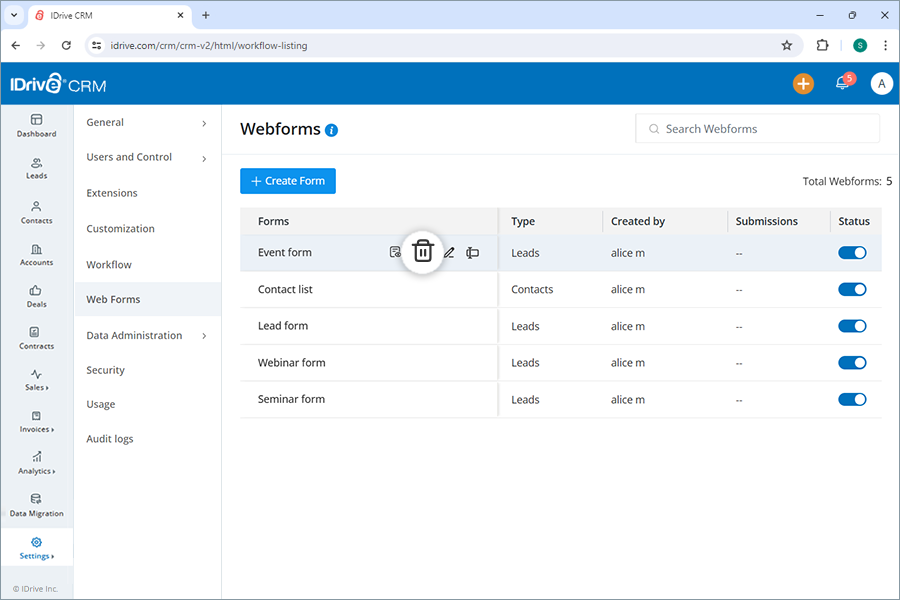This screenshot has width=900, height=600.
Task: Open the Leads section from the sidebar
Action: (x=36, y=168)
